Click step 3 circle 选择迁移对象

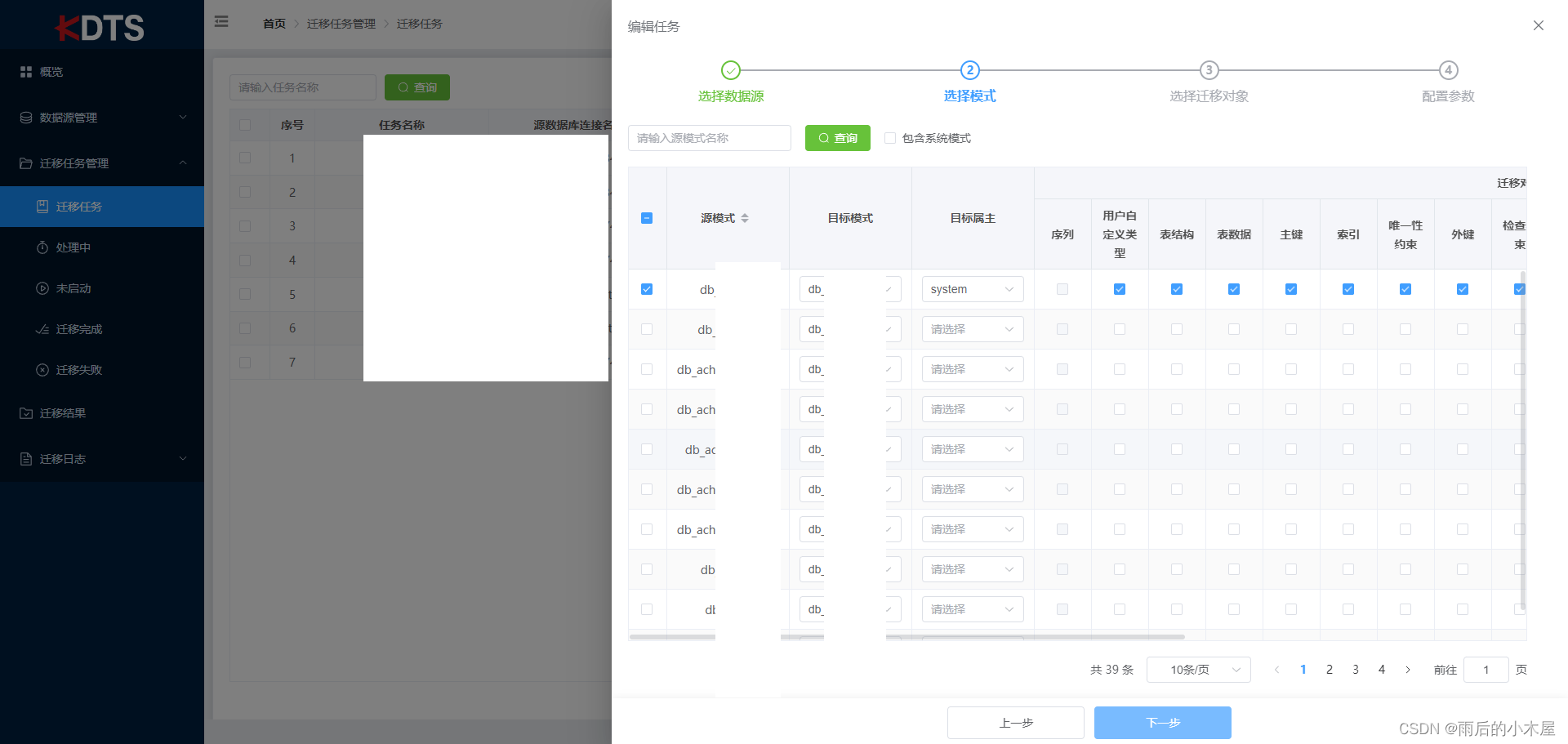pos(1209,70)
